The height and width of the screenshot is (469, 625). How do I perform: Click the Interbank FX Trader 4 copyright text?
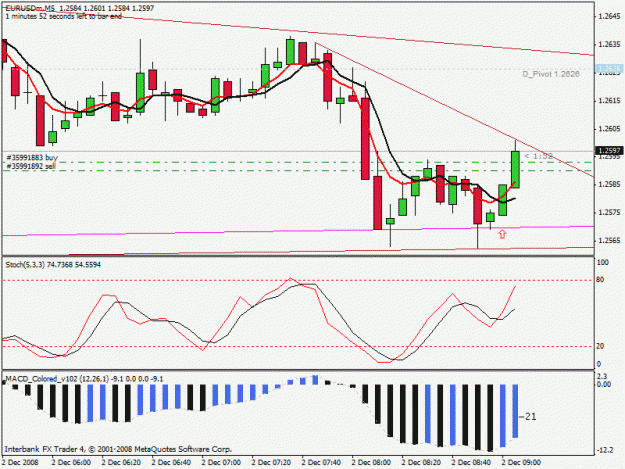pos(118,449)
